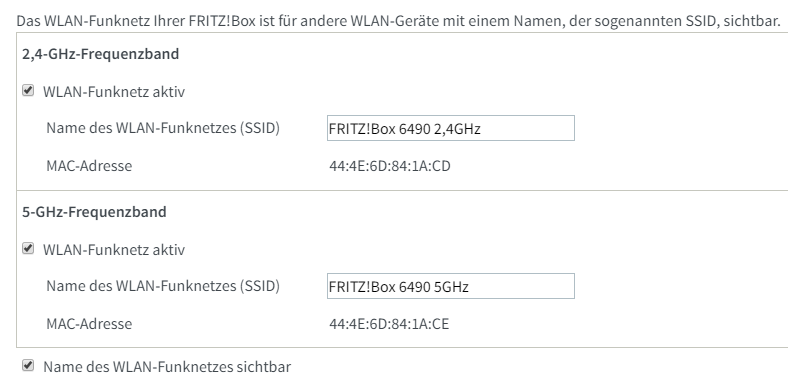The width and height of the screenshot is (788, 380).
Task: Toggle the Name des WLAN-Funknetzes sichtbar checkbox
Action: coord(28,366)
